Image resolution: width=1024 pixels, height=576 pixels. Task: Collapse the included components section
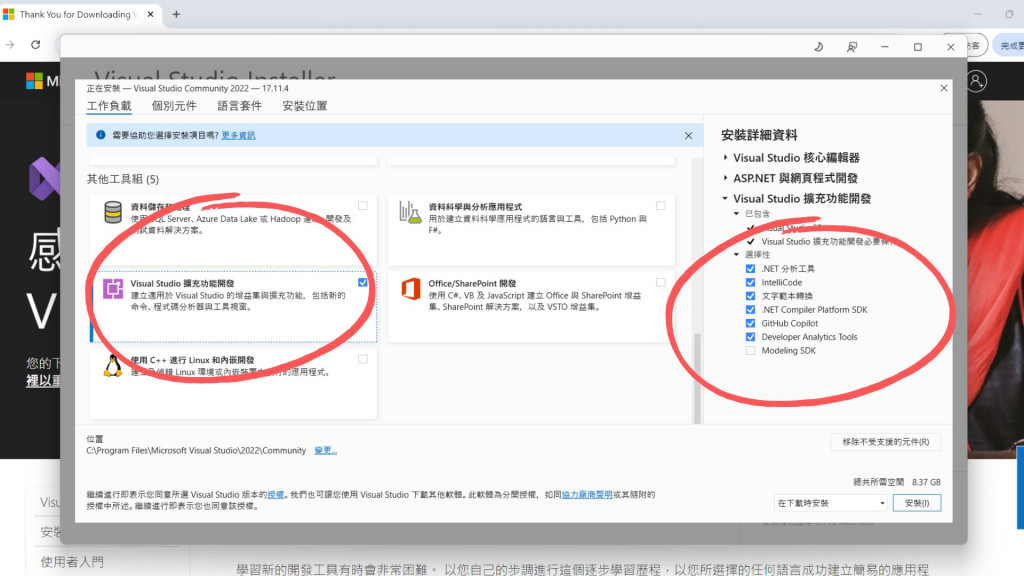coord(737,214)
